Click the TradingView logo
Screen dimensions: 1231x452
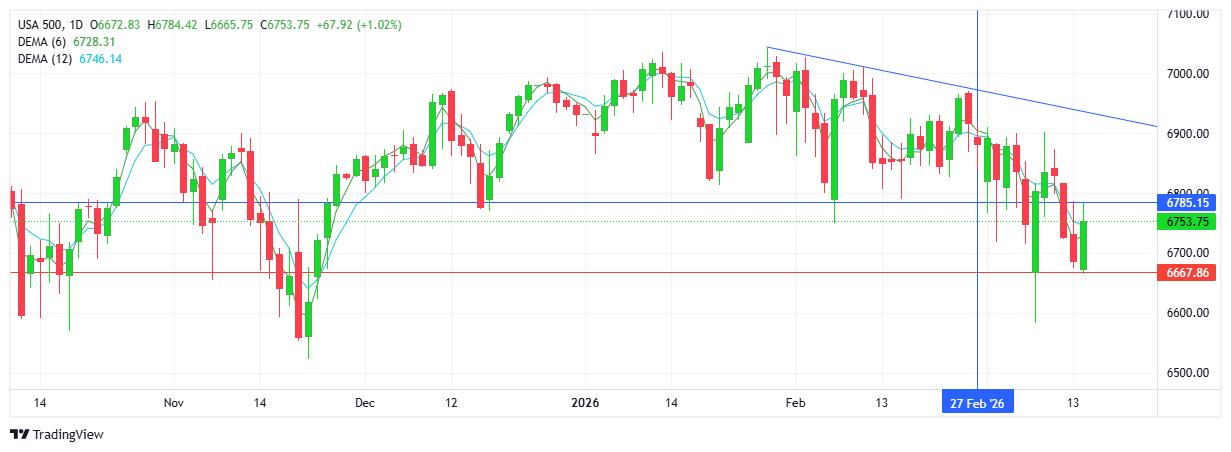(57, 434)
